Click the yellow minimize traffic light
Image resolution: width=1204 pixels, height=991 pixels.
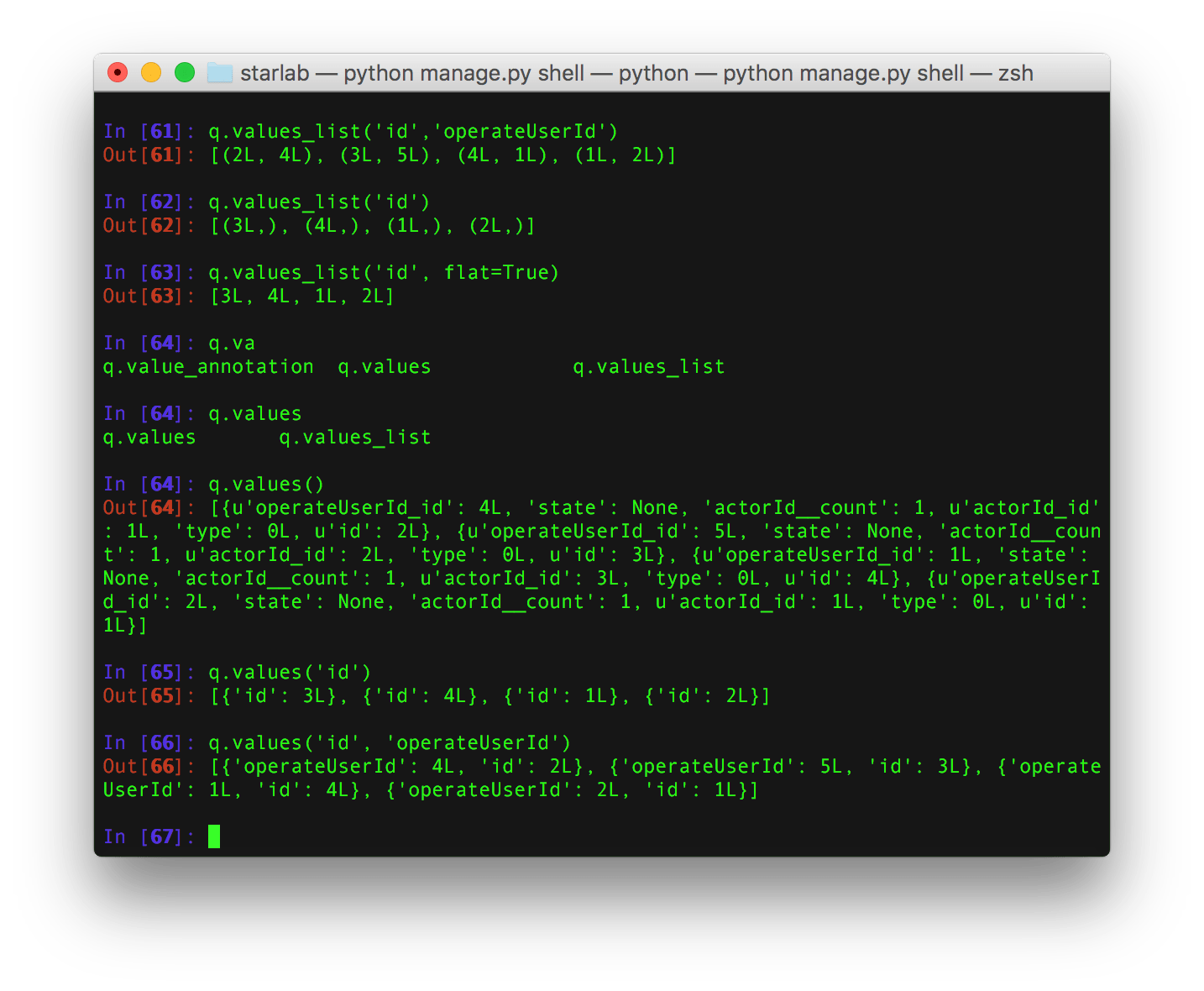click(x=150, y=73)
